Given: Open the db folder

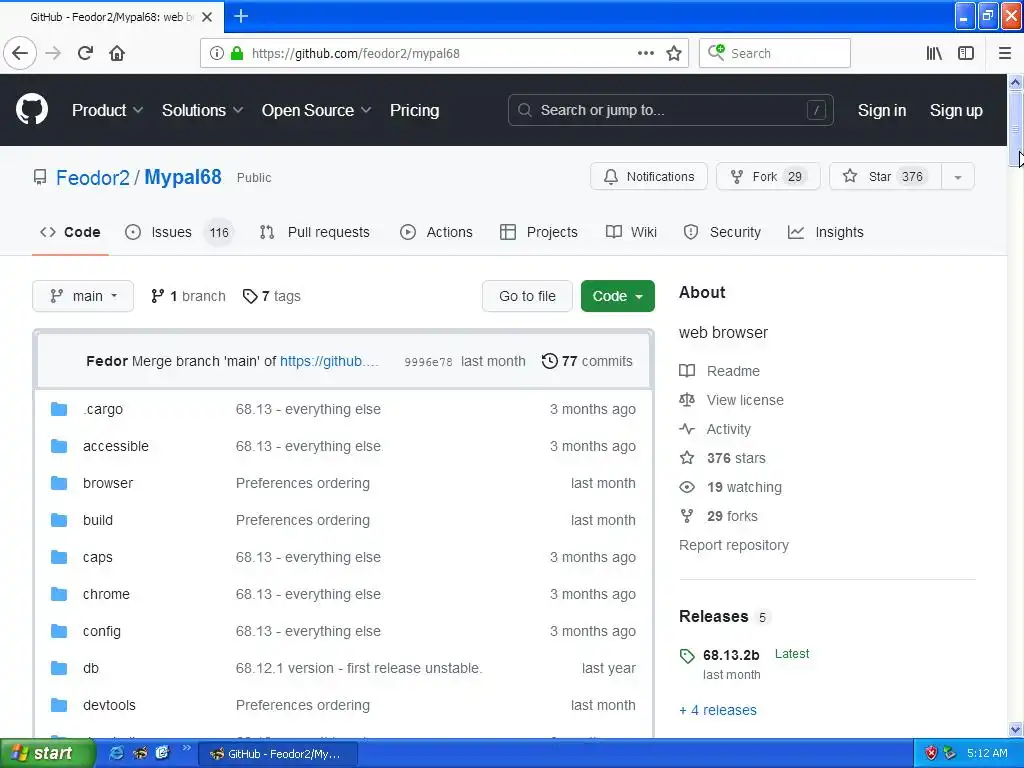Looking at the screenshot, I should click(91, 668).
